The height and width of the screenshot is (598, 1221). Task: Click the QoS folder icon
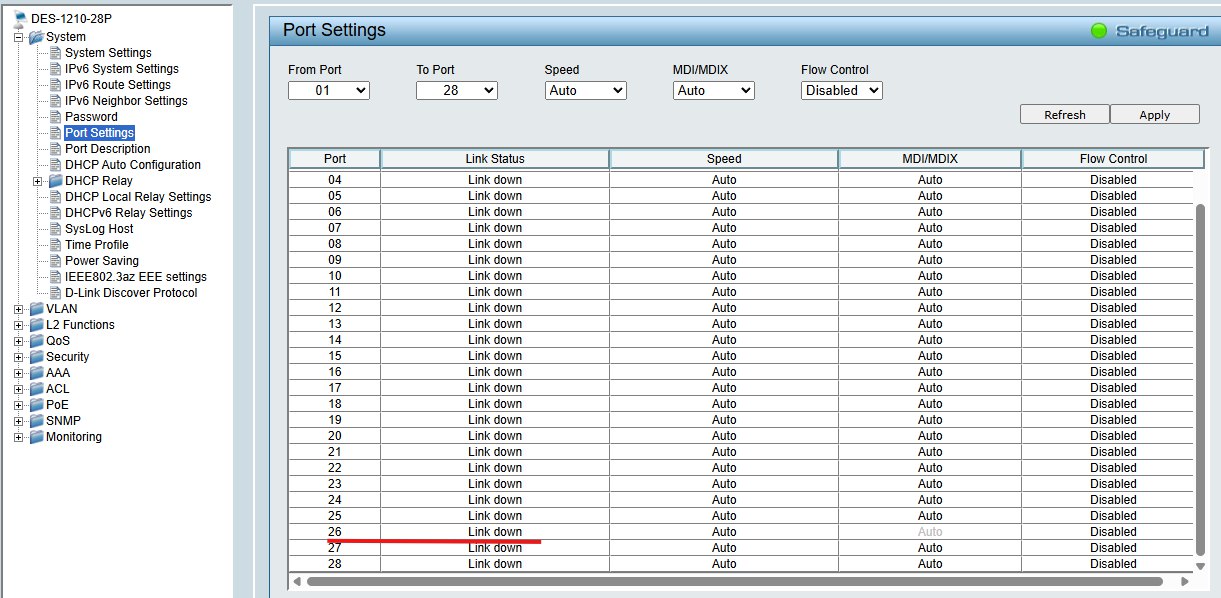coord(36,341)
